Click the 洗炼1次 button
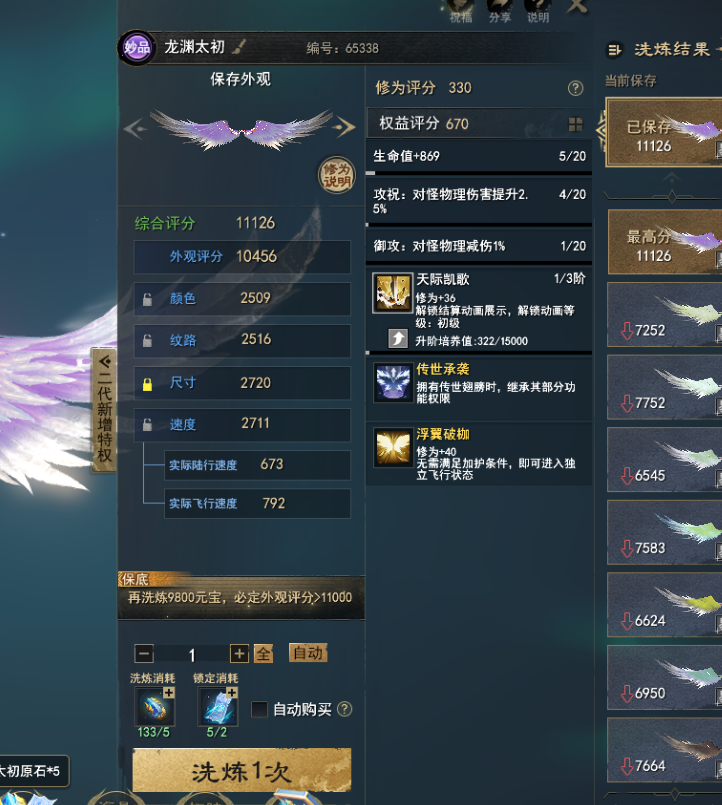This screenshot has height=805, width=722. (241, 770)
